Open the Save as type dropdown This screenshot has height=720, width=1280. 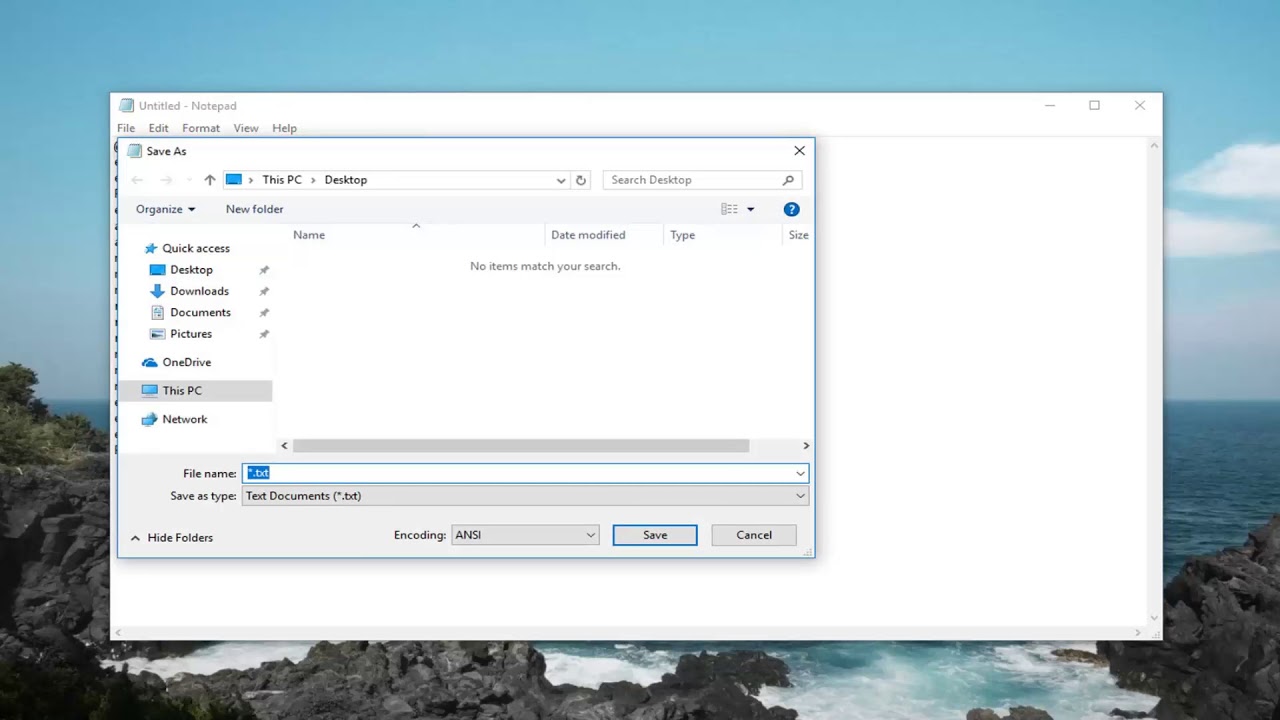800,495
